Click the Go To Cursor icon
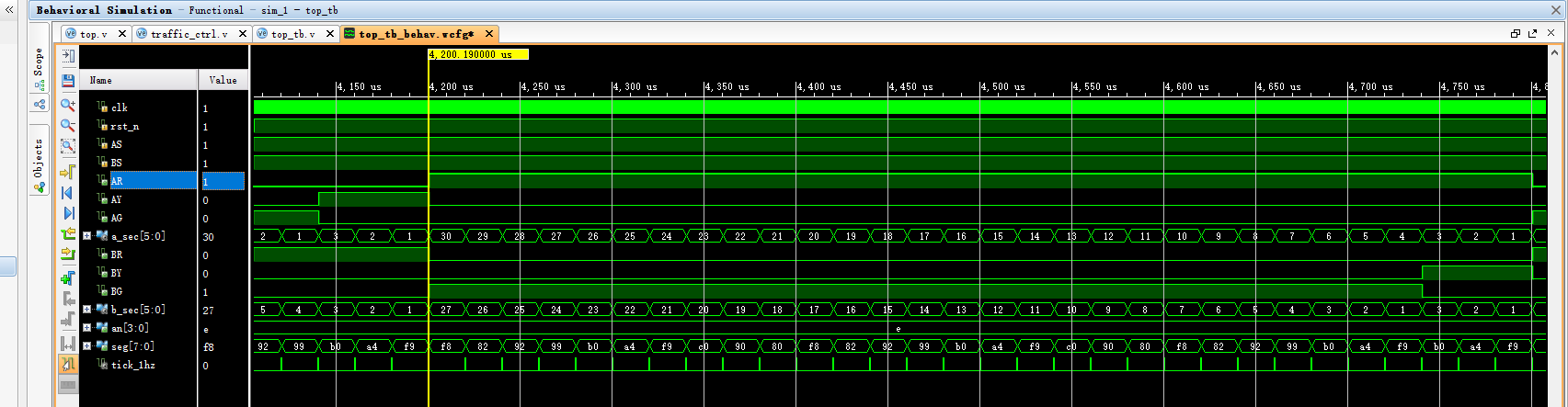Image resolution: width=1568 pixels, height=407 pixels. pos(68,172)
